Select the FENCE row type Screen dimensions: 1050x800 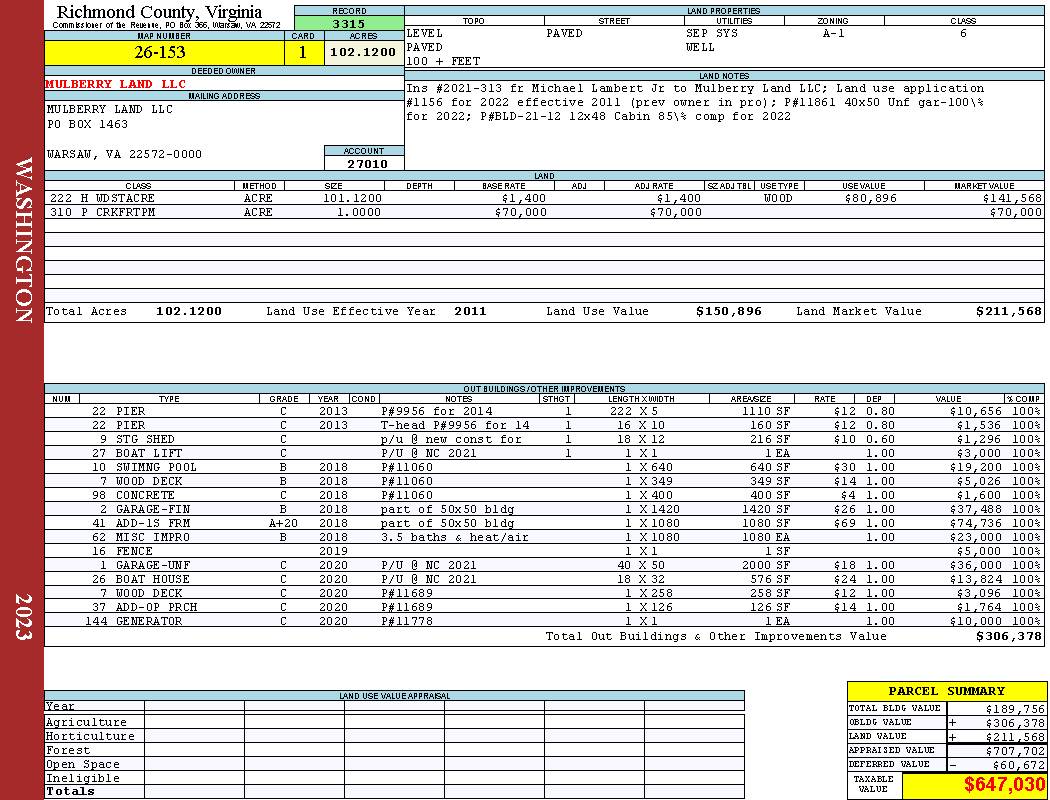click(134, 552)
